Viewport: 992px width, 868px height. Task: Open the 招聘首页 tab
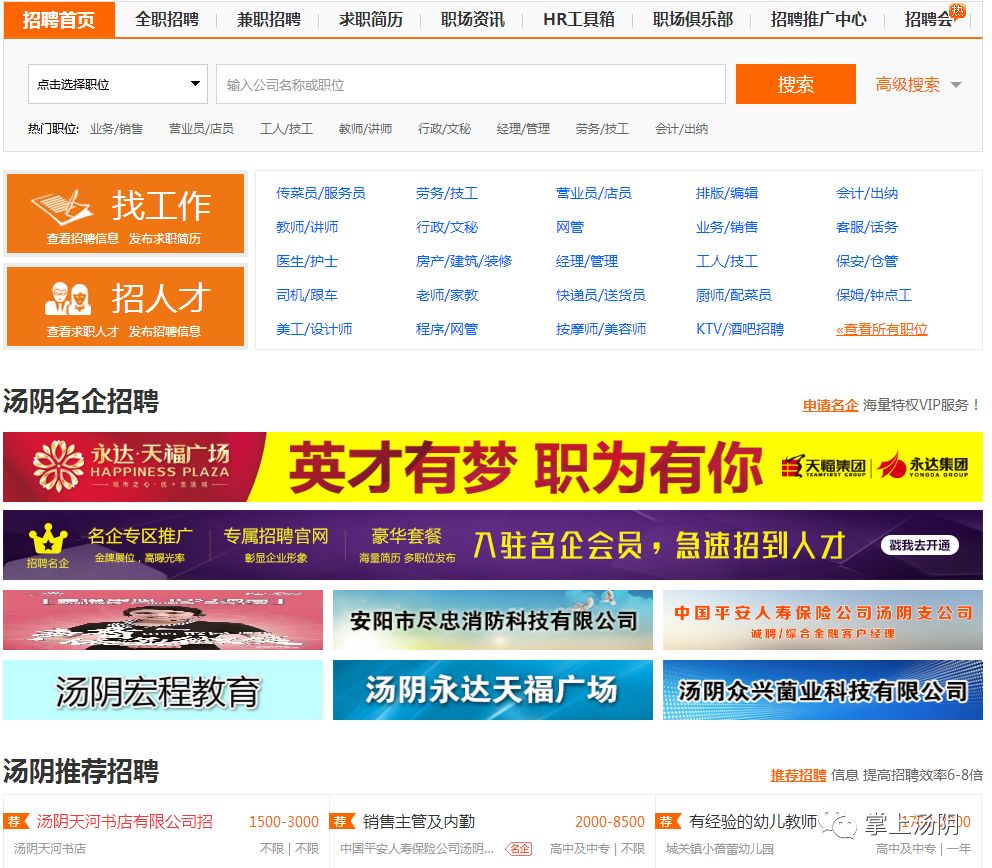pyautogui.click(x=59, y=20)
